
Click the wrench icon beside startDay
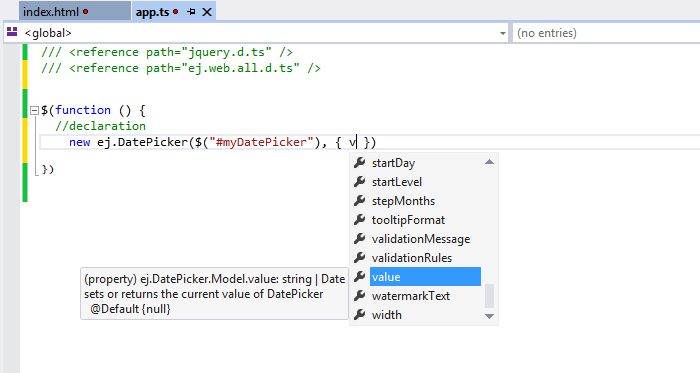(359, 163)
